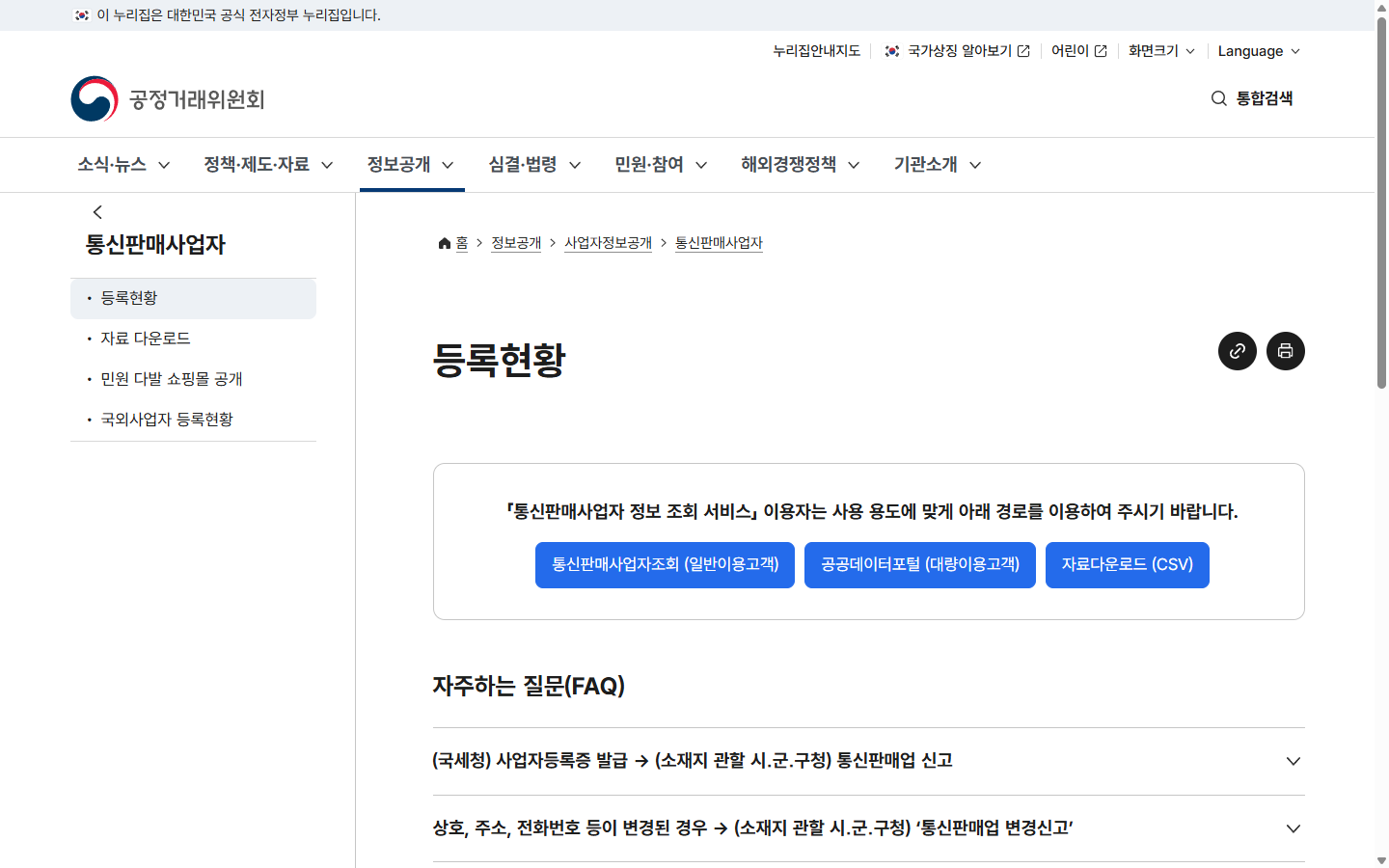Click the 자주하는 질문(FAQ) heading
The height and width of the screenshot is (868, 1389).
pyautogui.click(x=529, y=686)
